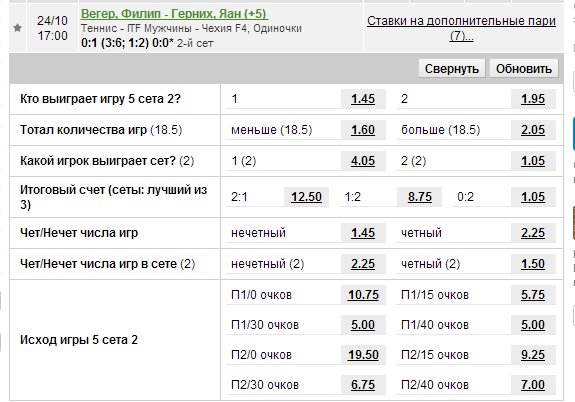Select четный games total at 2.25
Viewport: 575px width, 402px height.
point(533,233)
